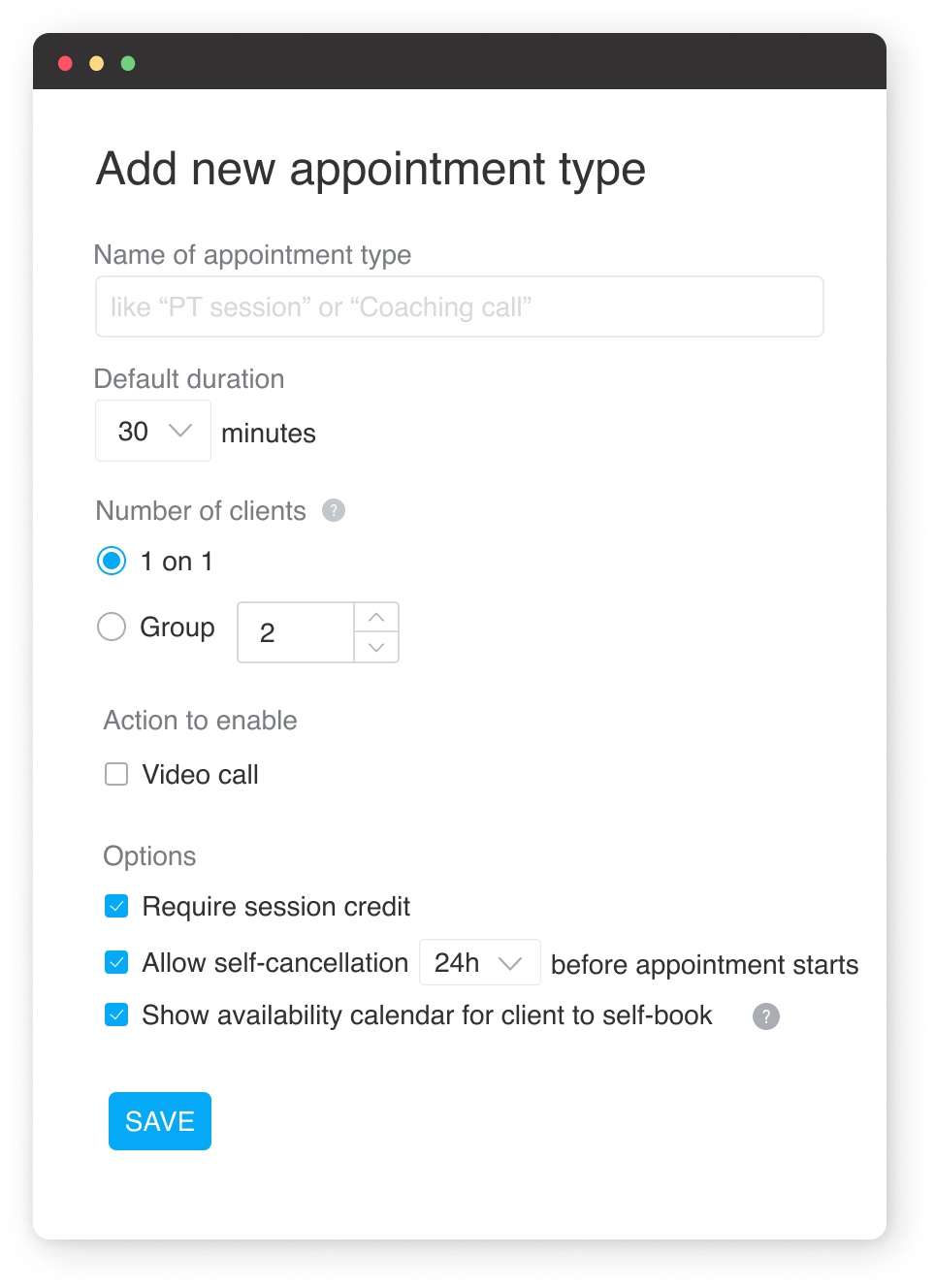935x1288 pixels.
Task: Enable the Video call checkbox
Action: point(116,774)
